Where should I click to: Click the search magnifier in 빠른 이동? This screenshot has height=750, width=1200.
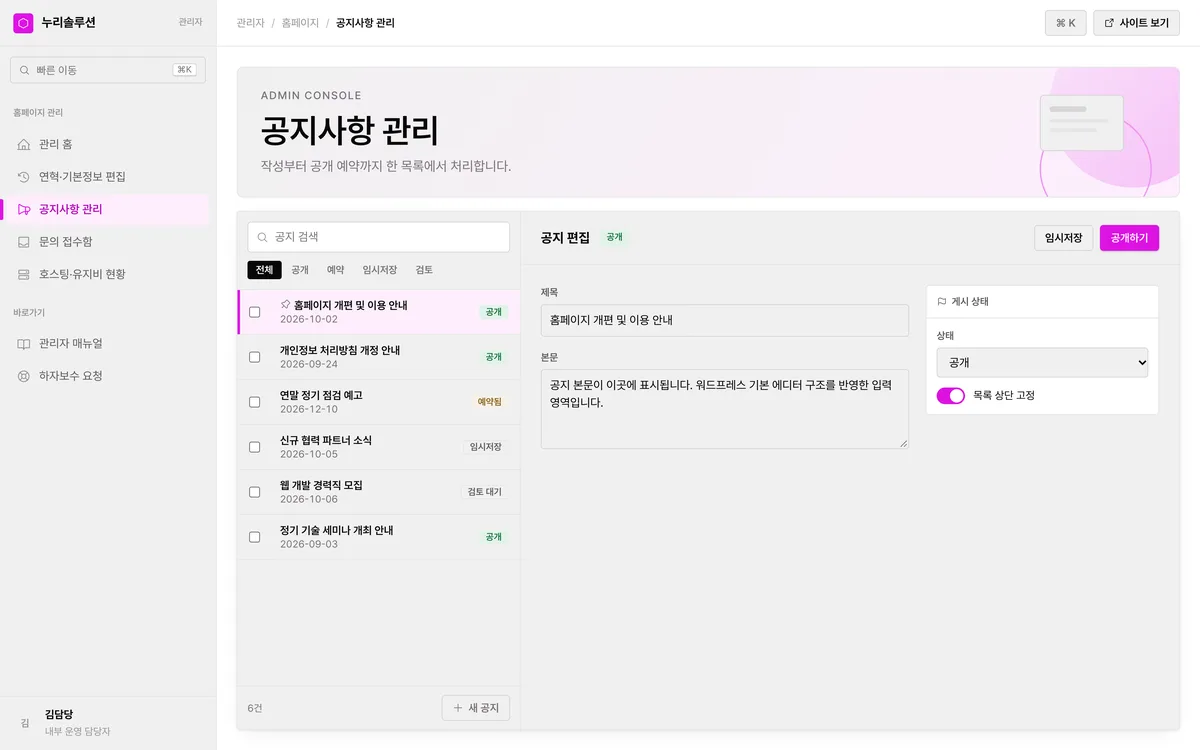25,70
